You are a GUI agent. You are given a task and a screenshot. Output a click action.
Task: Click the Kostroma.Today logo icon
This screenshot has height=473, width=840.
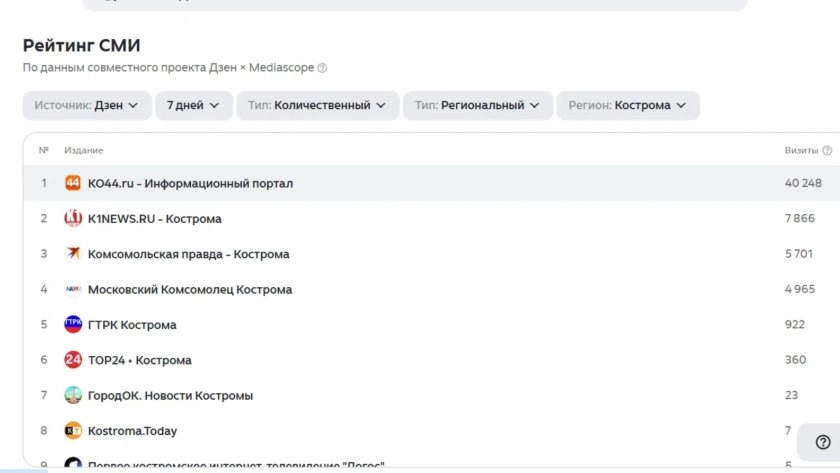(73, 431)
